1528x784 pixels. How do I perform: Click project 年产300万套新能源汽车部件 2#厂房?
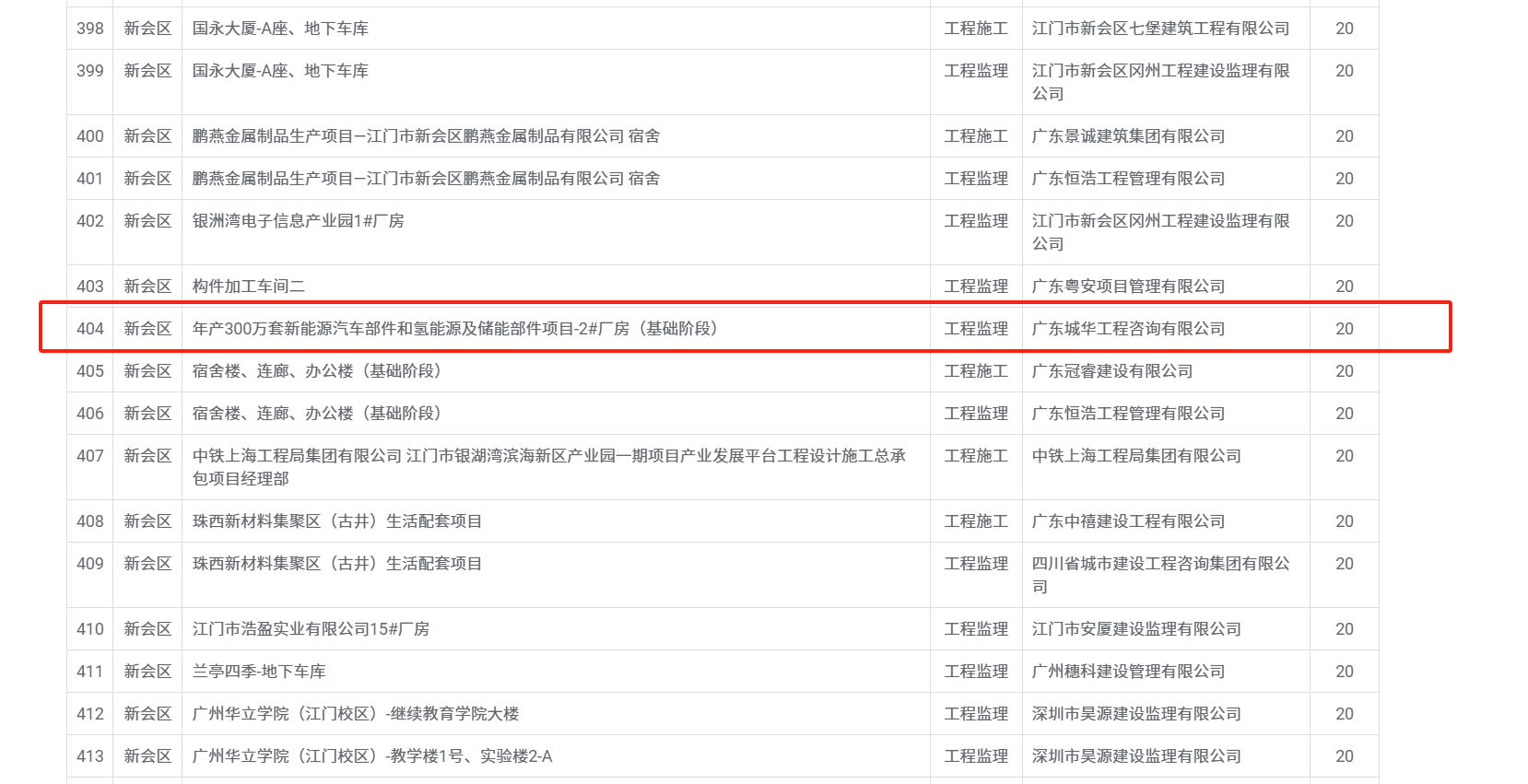click(x=458, y=329)
